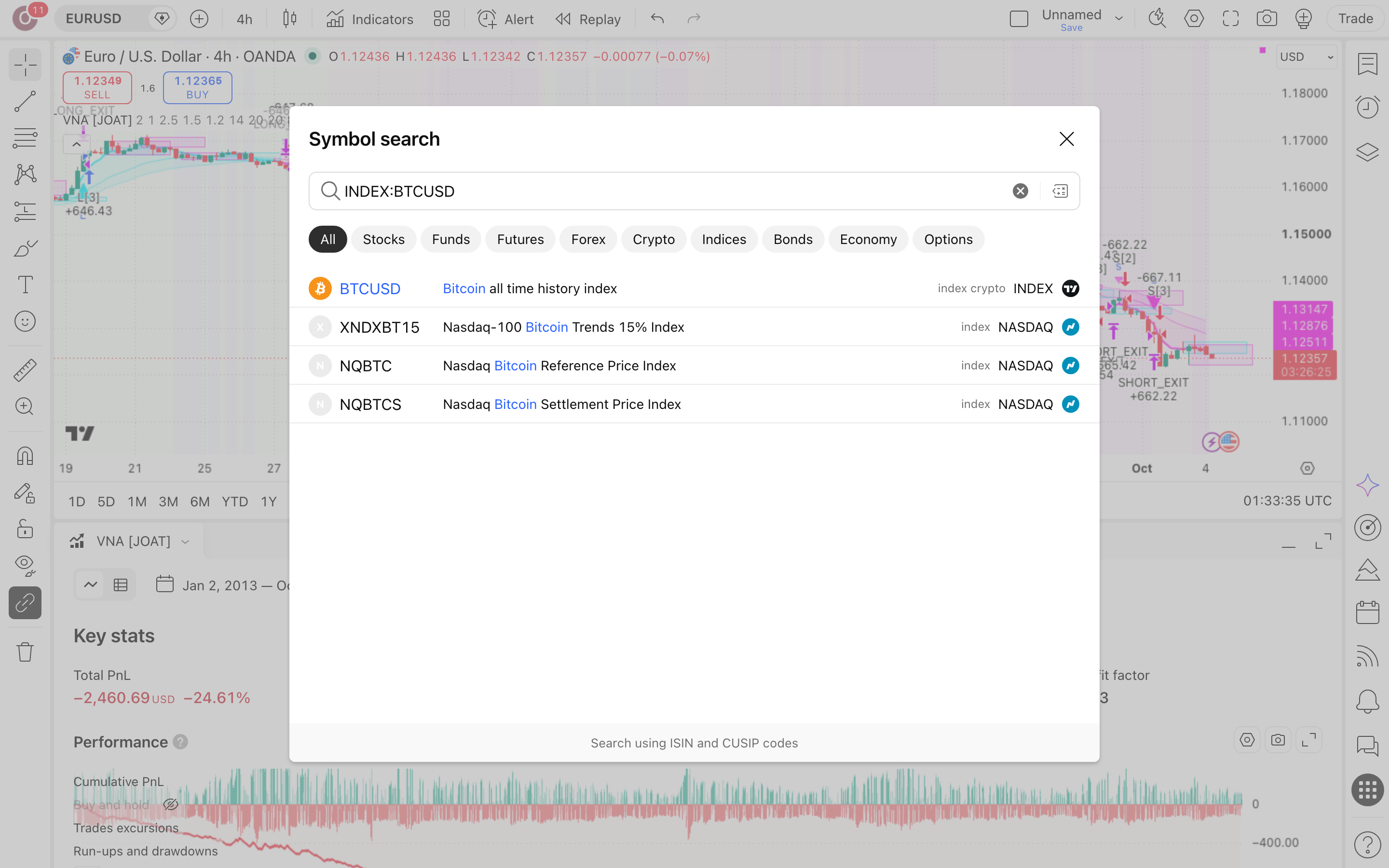Open the layout templates grid
This screenshot has height=868, width=1389.
[441, 19]
